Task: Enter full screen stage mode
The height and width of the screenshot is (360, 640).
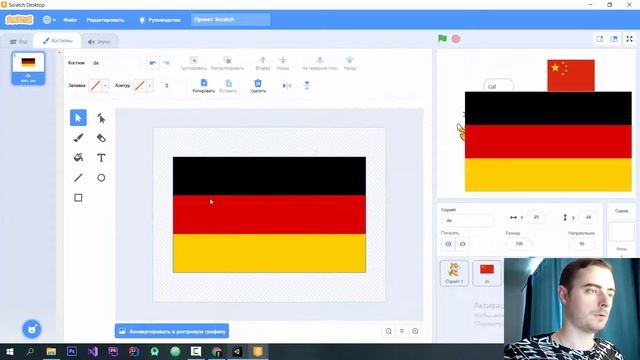Action: [x=629, y=39]
